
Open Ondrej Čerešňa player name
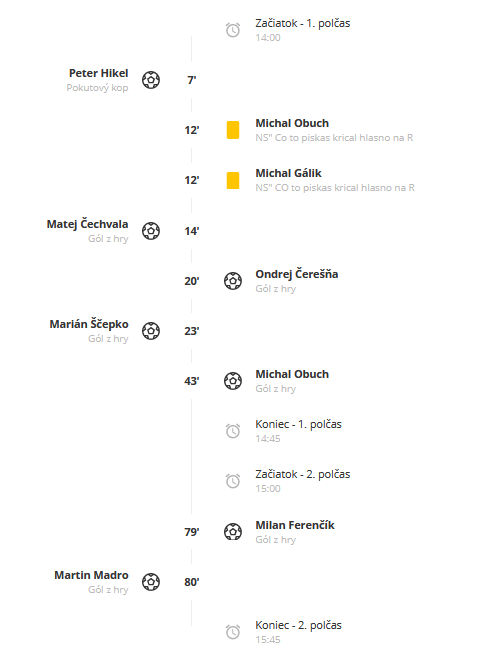[297, 274]
